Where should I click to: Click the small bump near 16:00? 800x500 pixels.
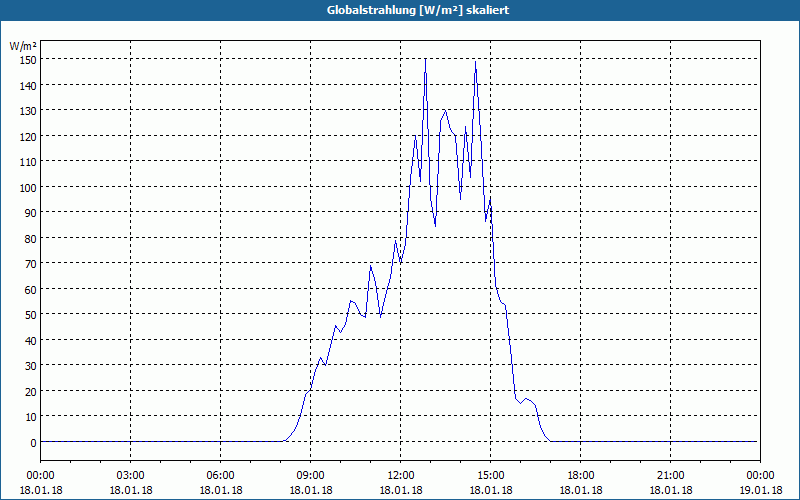[527, 399]
